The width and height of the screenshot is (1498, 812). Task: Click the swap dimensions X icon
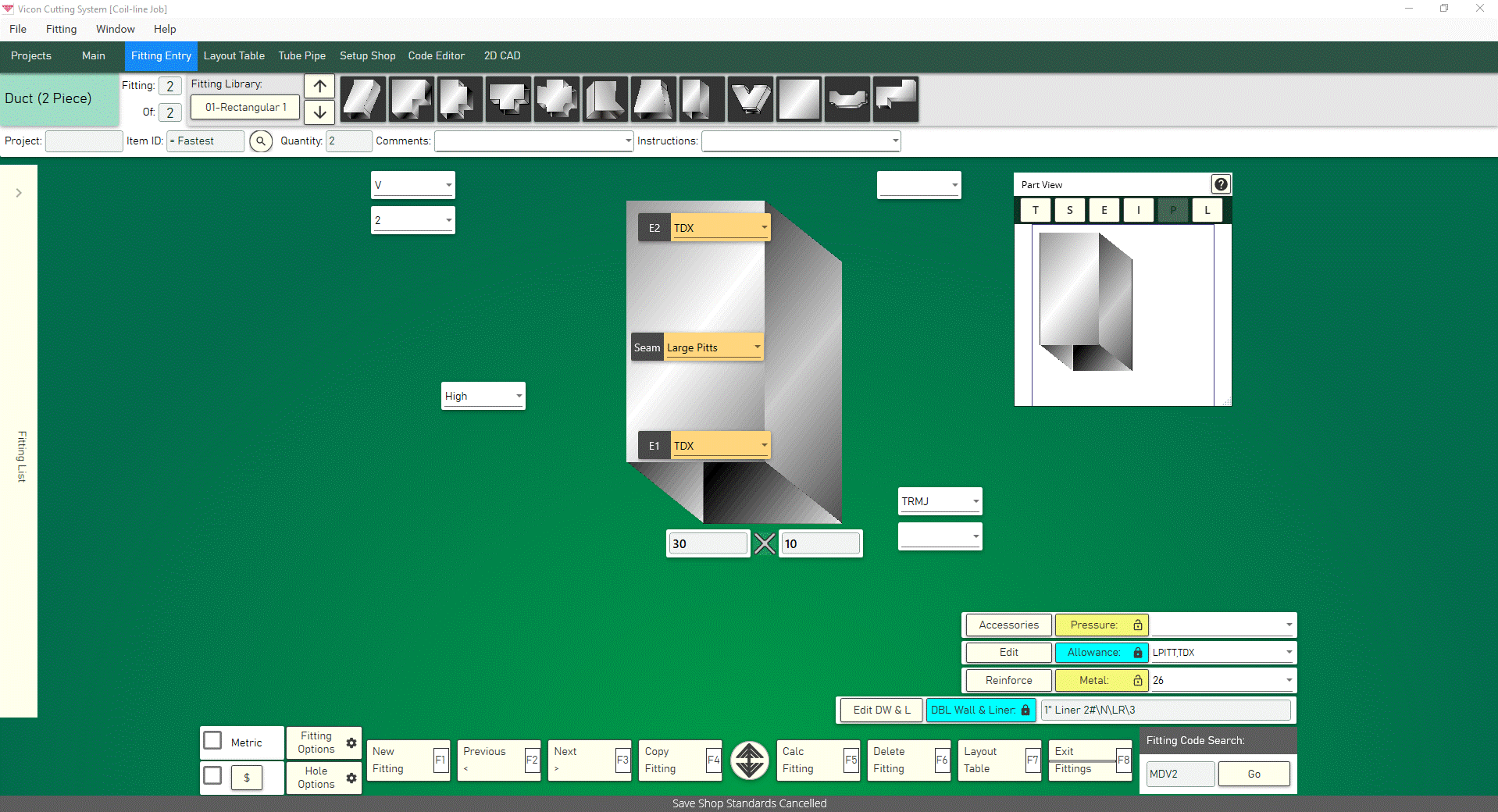coord(765,543)
